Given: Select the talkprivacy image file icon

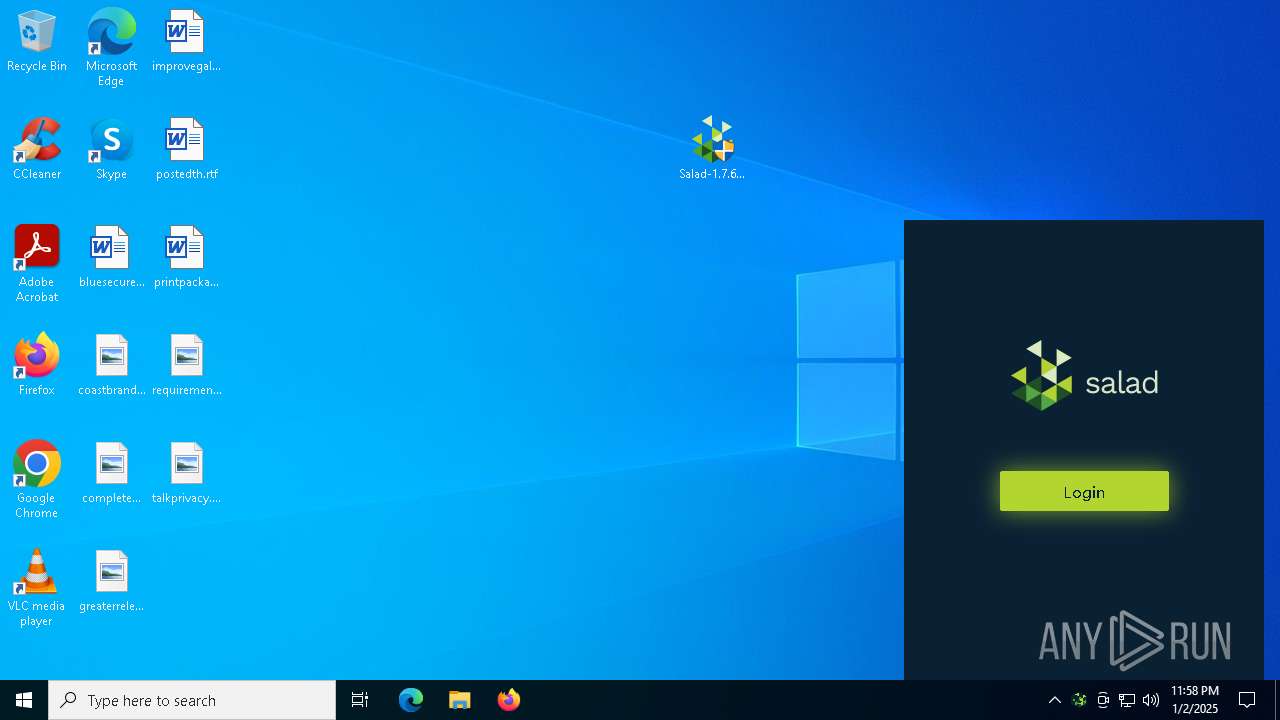Looking at the screenshot, I should click(186, 474).
